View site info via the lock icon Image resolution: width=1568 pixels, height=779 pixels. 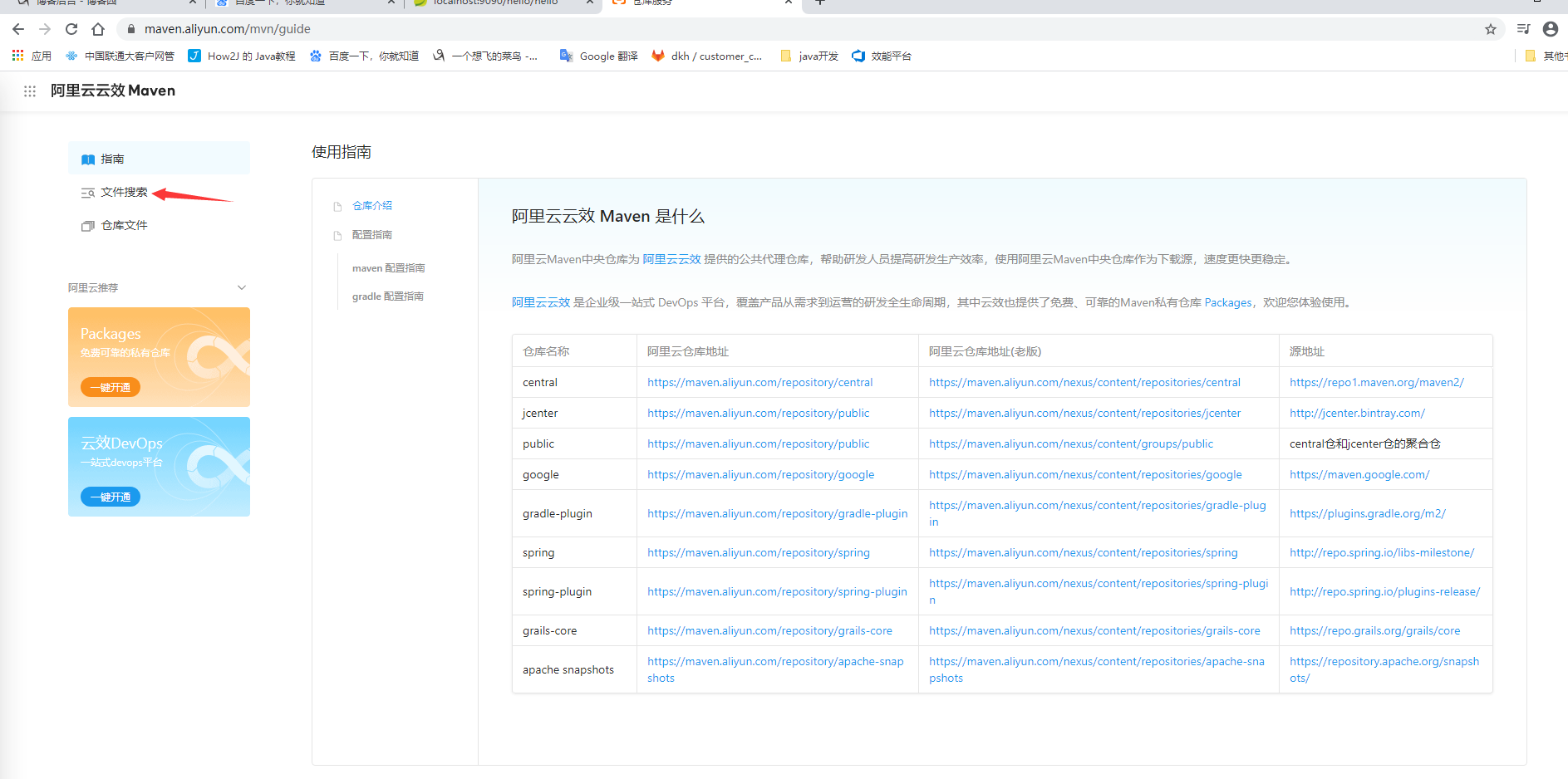tap(130, 29)
